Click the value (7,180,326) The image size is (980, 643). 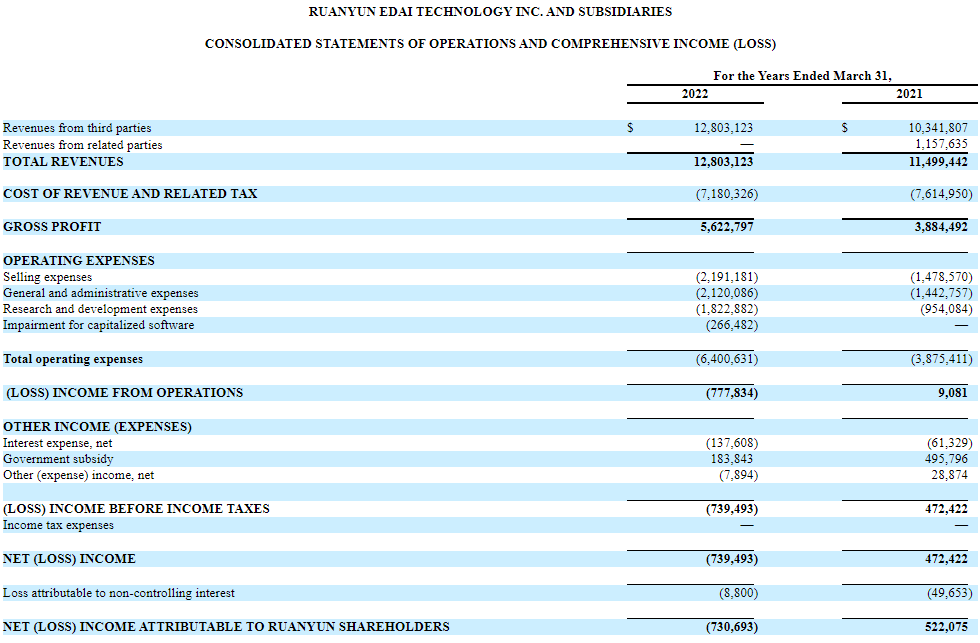(727, 194)
